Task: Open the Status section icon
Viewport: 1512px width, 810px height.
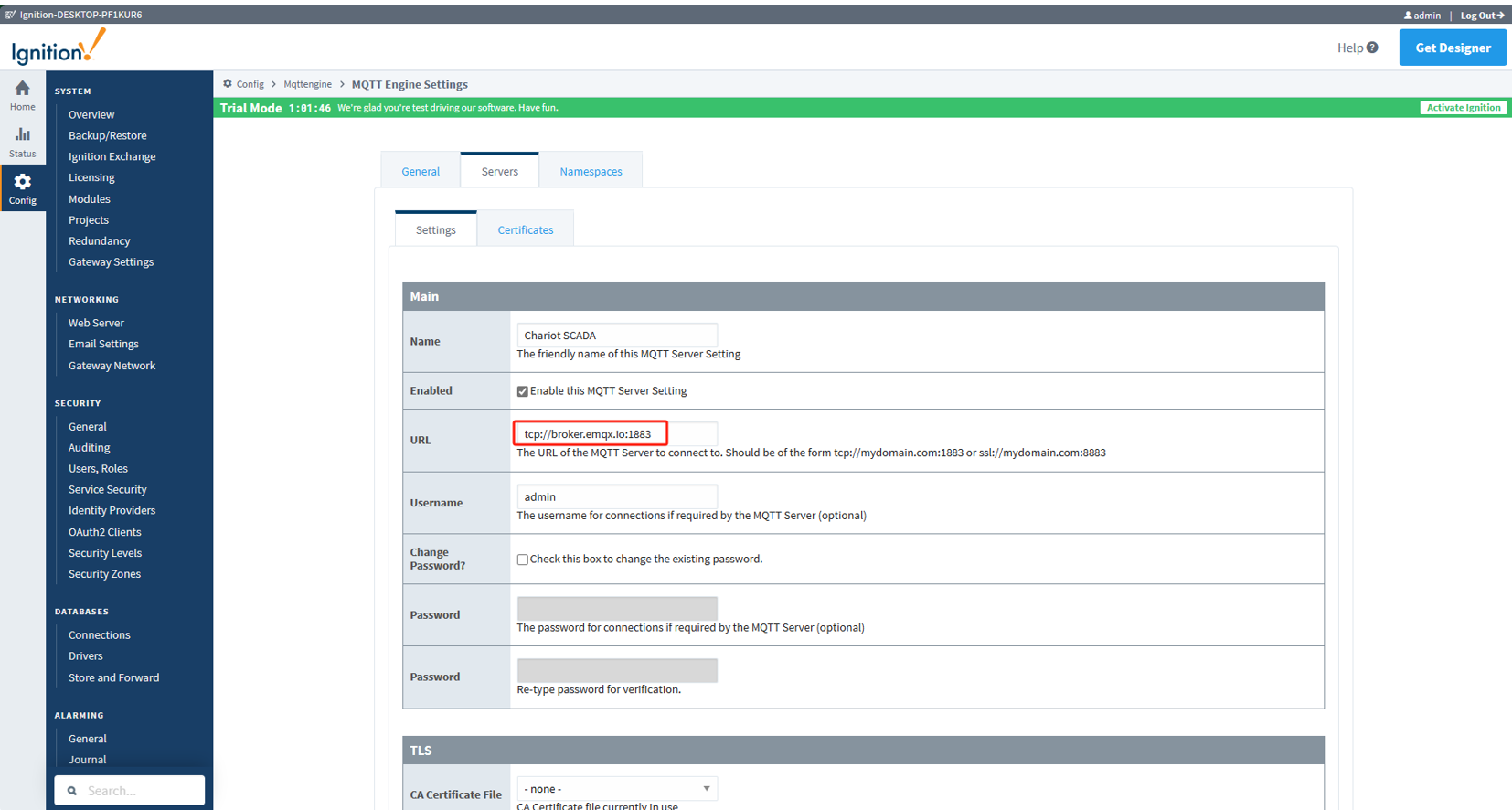Action: pyautogui.click(x=23, y=134)
